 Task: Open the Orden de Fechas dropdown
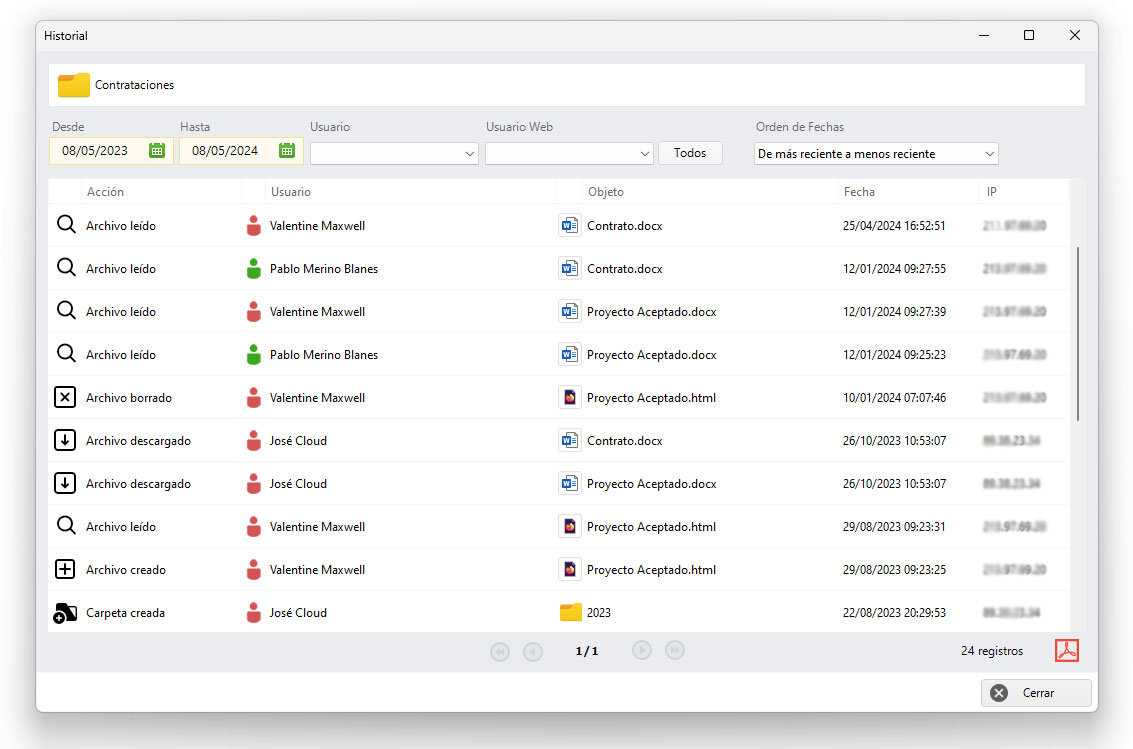coord(876,153)
